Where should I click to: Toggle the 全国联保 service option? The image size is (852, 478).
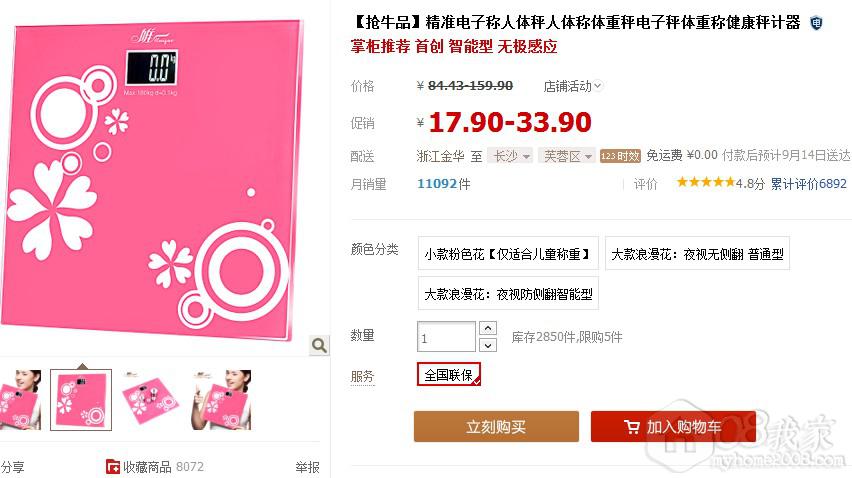pyautogui.click(x=449, y=374)
